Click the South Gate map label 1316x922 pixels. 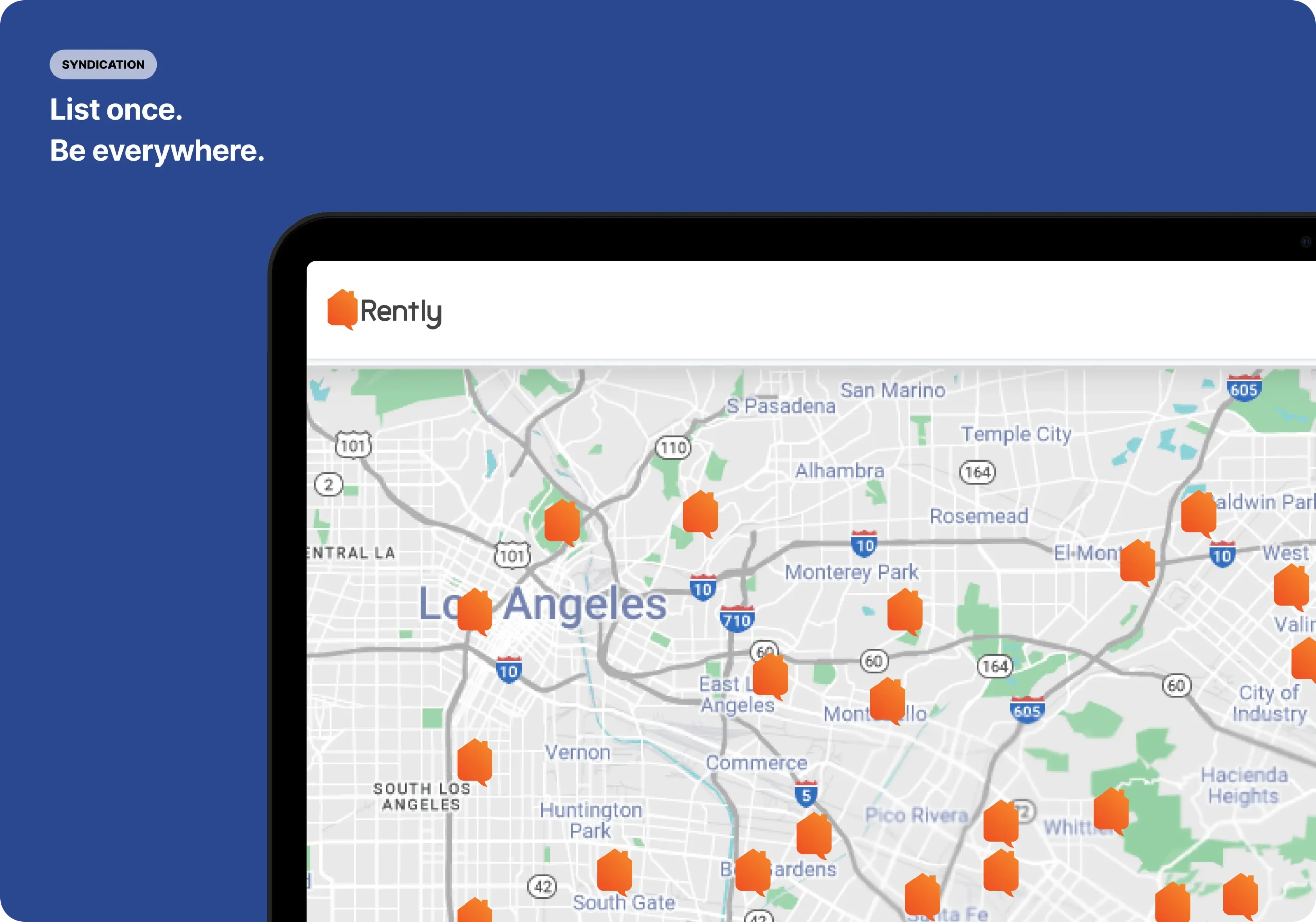pos(624,902)
